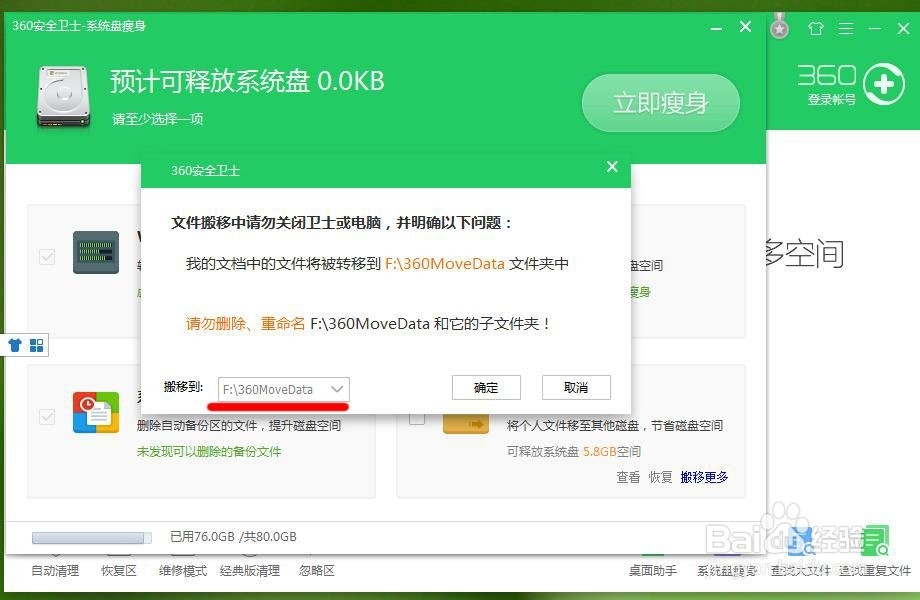Click the memory chip icon
Screen dimensions: 920x600
pyautogui.click(x=96, y=252)
